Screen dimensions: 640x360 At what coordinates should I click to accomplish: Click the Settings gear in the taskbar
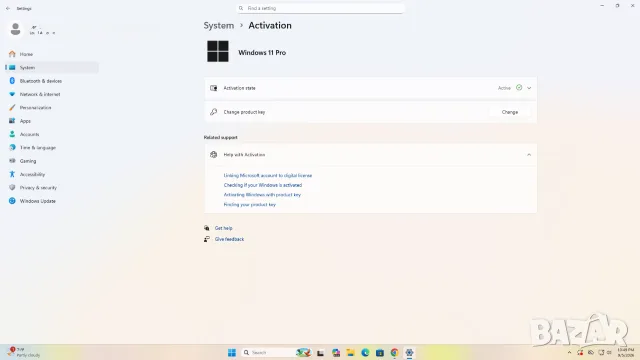tap(409, 353)
